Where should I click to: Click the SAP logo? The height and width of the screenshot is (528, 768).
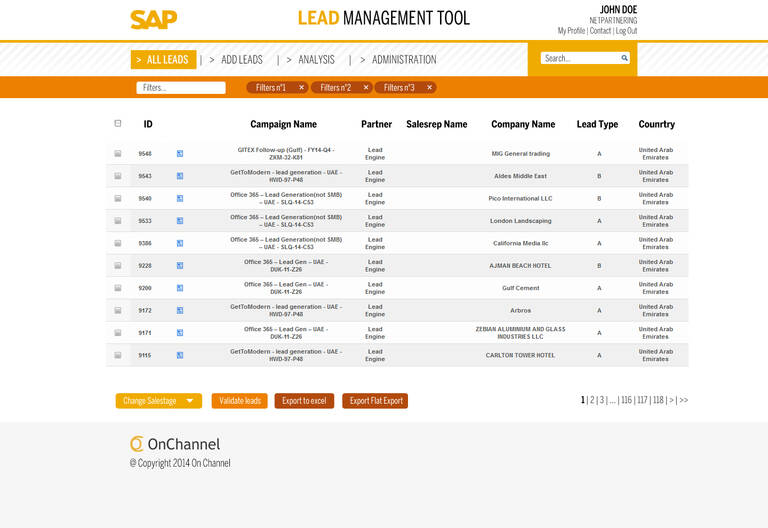tap(153, 20)
